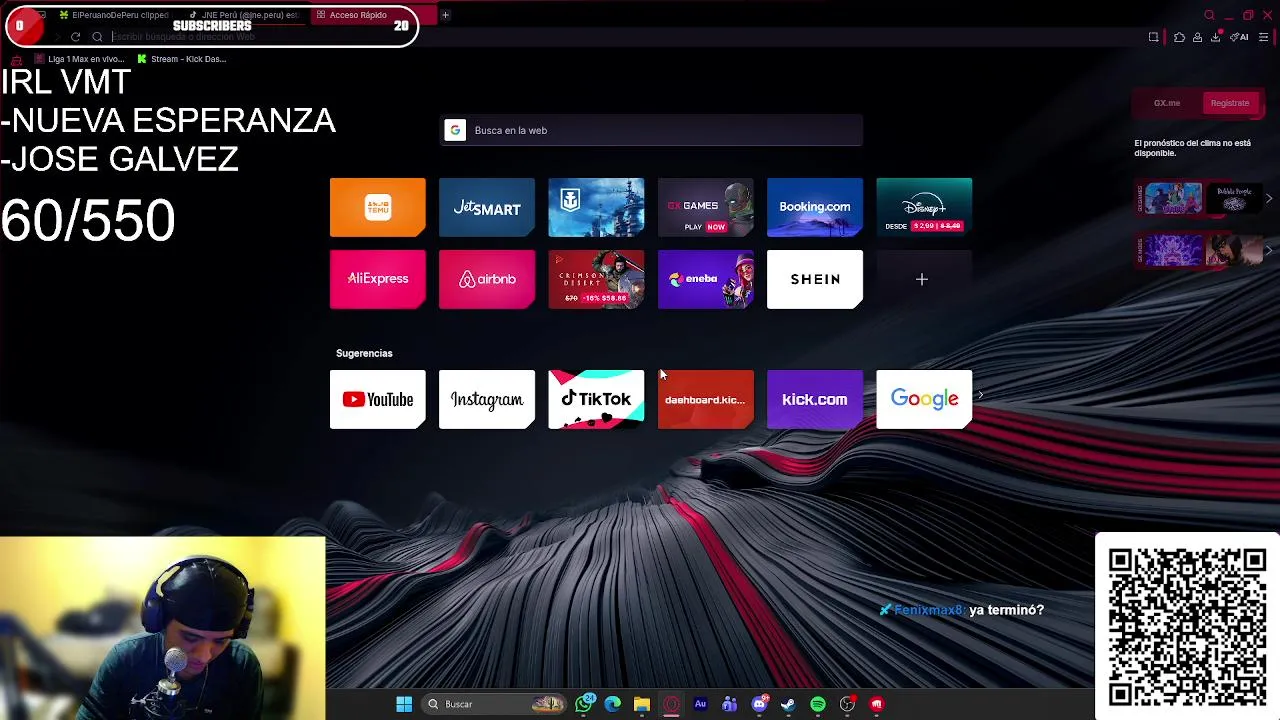Open the purple GX Mods thumbnail

coord(1174,250)
